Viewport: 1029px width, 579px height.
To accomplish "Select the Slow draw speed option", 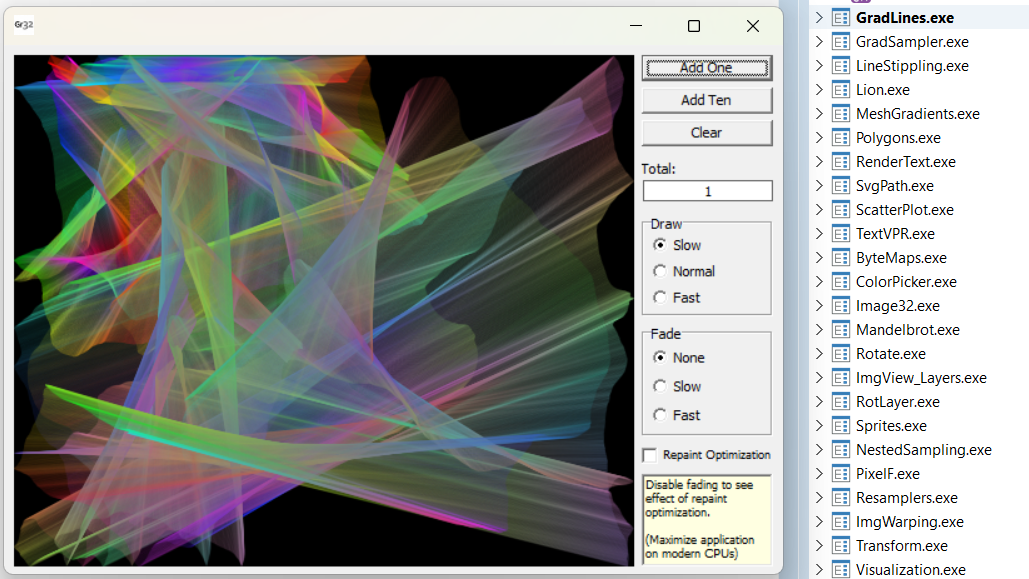I will tap(660, 245).
